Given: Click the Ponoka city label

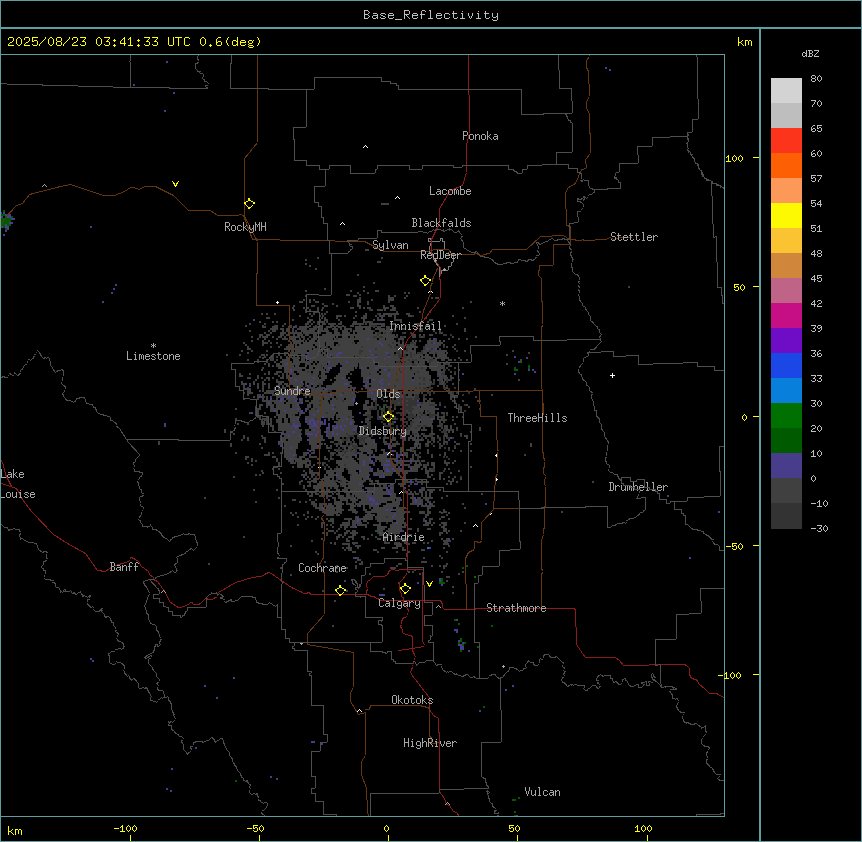Looking at the screenshot, I should point(480,136).
